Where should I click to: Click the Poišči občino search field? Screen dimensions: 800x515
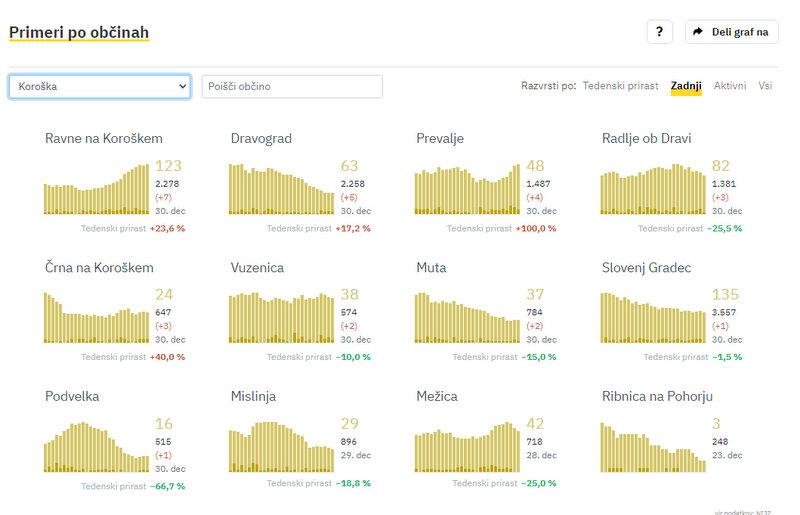pos(292,86)
